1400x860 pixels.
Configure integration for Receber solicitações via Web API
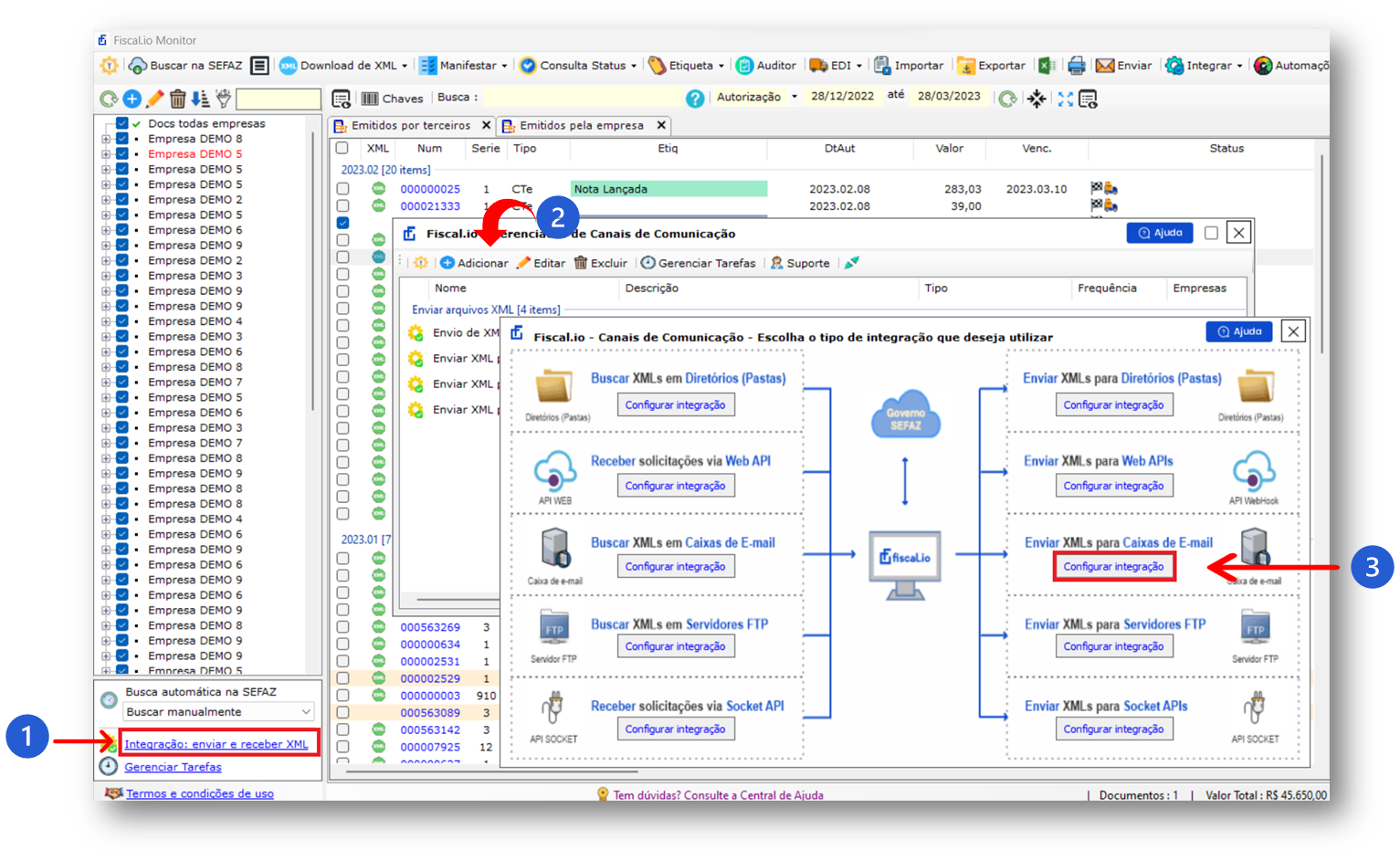pyautogui.click(x=676, y=487)
